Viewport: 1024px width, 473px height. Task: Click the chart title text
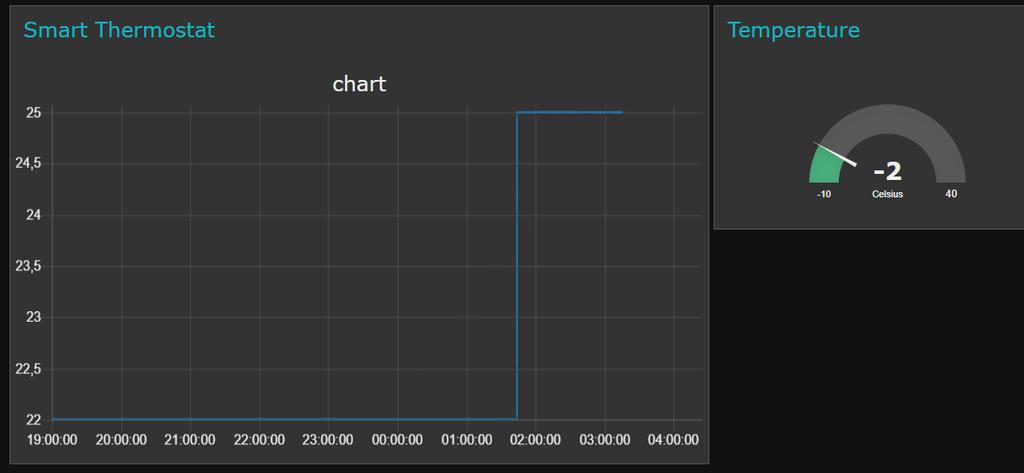(359, 84)
